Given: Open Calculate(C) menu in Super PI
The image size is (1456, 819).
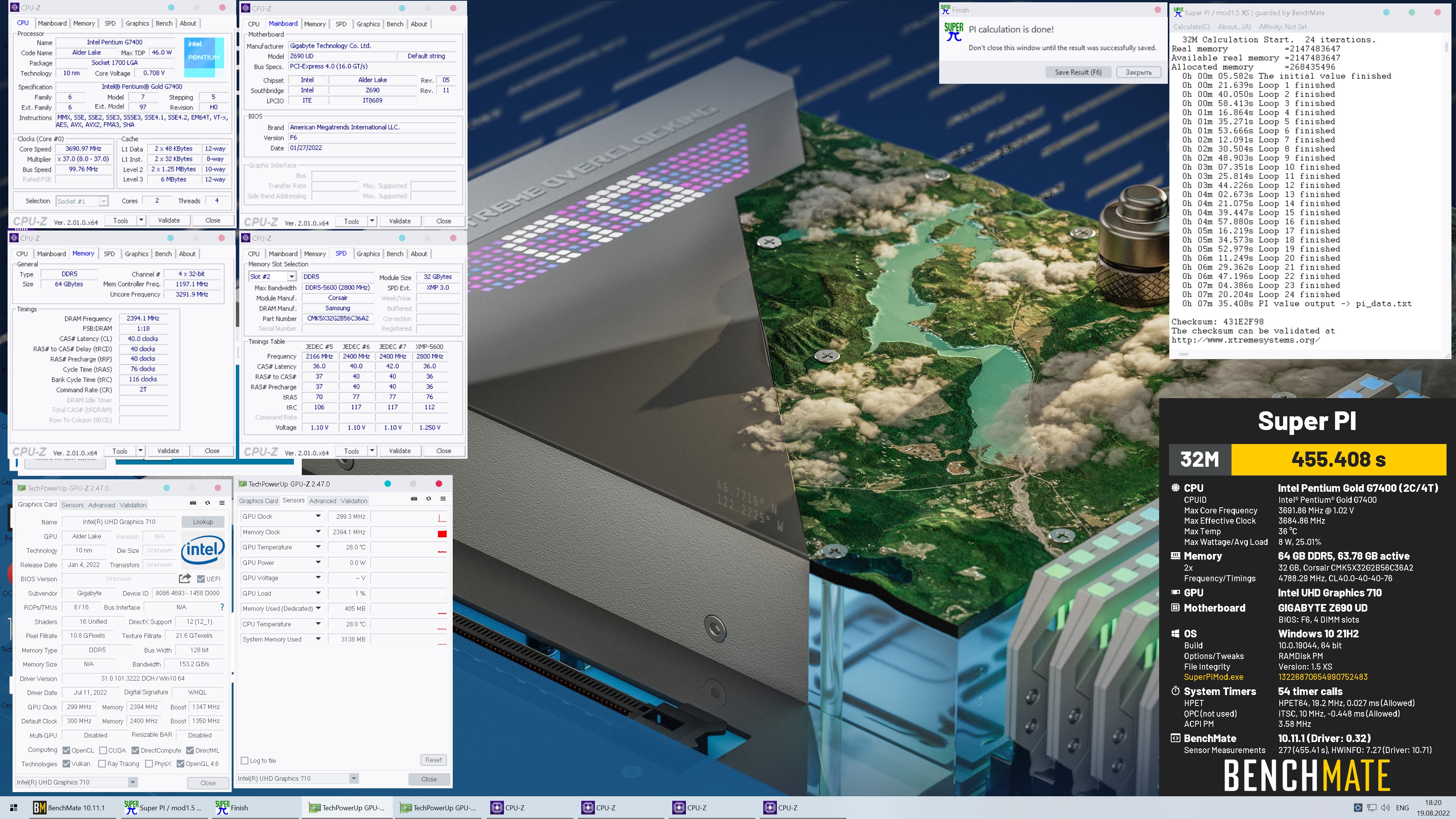Looking at the screenshot, I should [1191, 27].
